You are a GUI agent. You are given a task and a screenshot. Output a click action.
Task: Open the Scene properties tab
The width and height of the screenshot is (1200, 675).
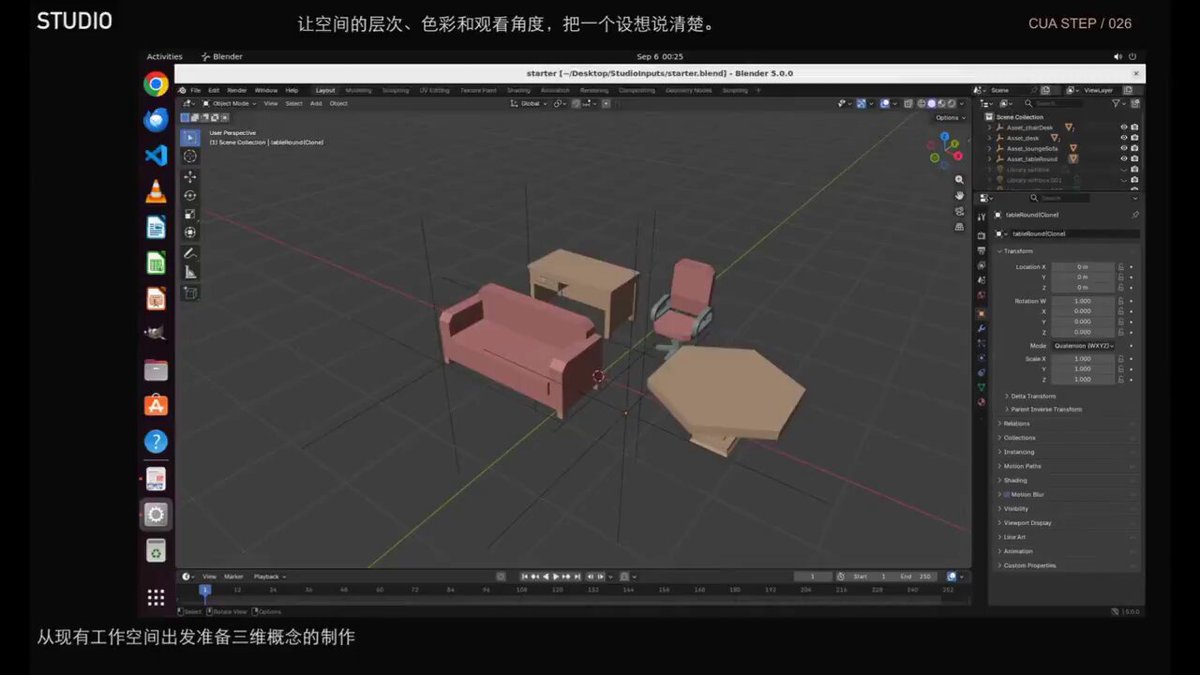pyautogui.click(x=981, y=280)
